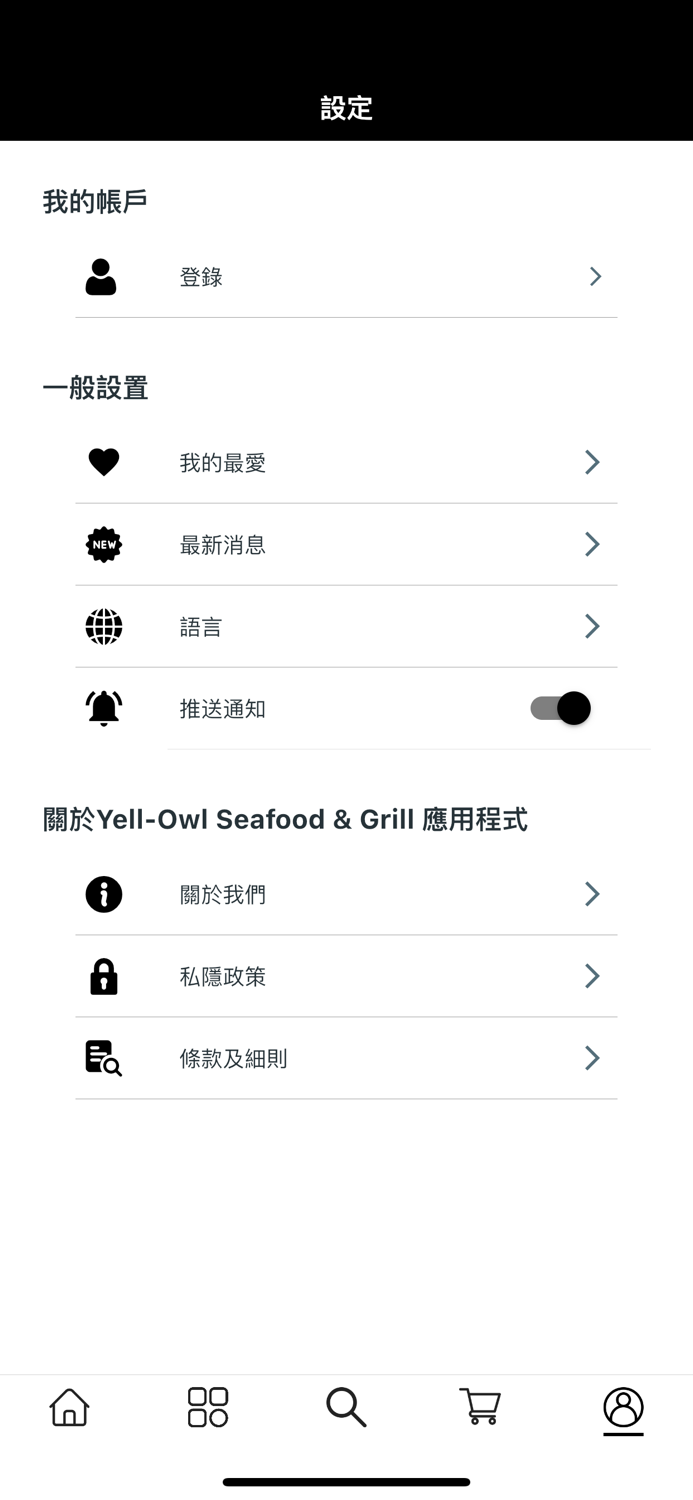Tap the globe icon next to 語言

[x=104, y=626]
